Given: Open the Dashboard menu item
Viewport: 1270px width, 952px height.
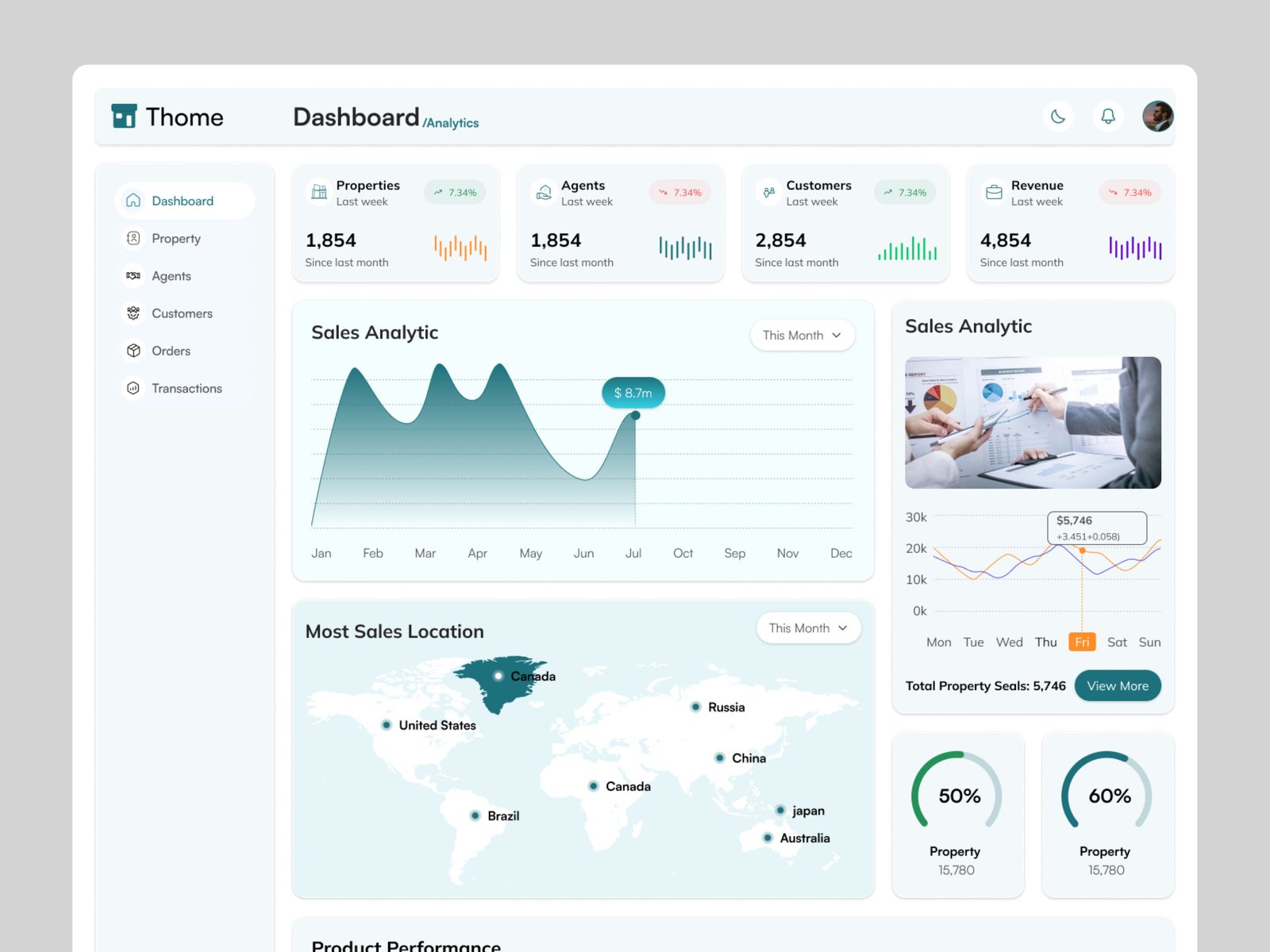Looking at the screenshot, I should pyautogui.click(x=184, y=201).
